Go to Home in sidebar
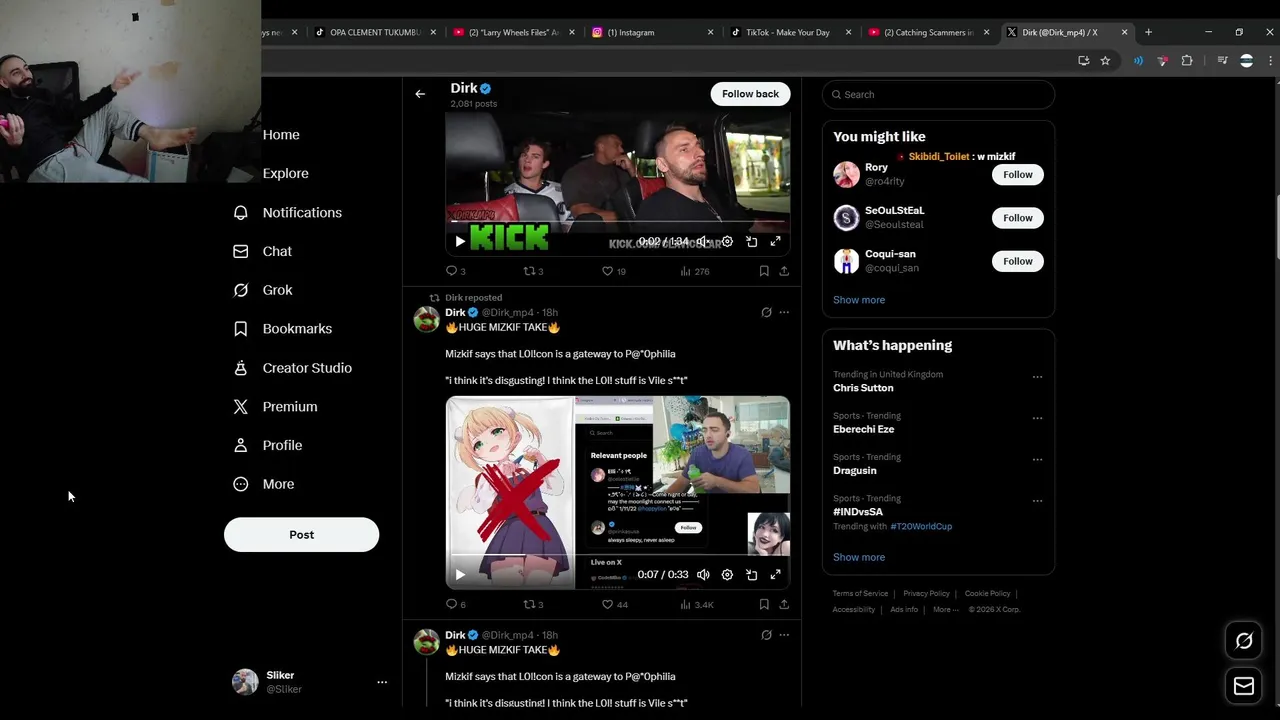This screenshot has width=1280, height=720. pos(281,135)
